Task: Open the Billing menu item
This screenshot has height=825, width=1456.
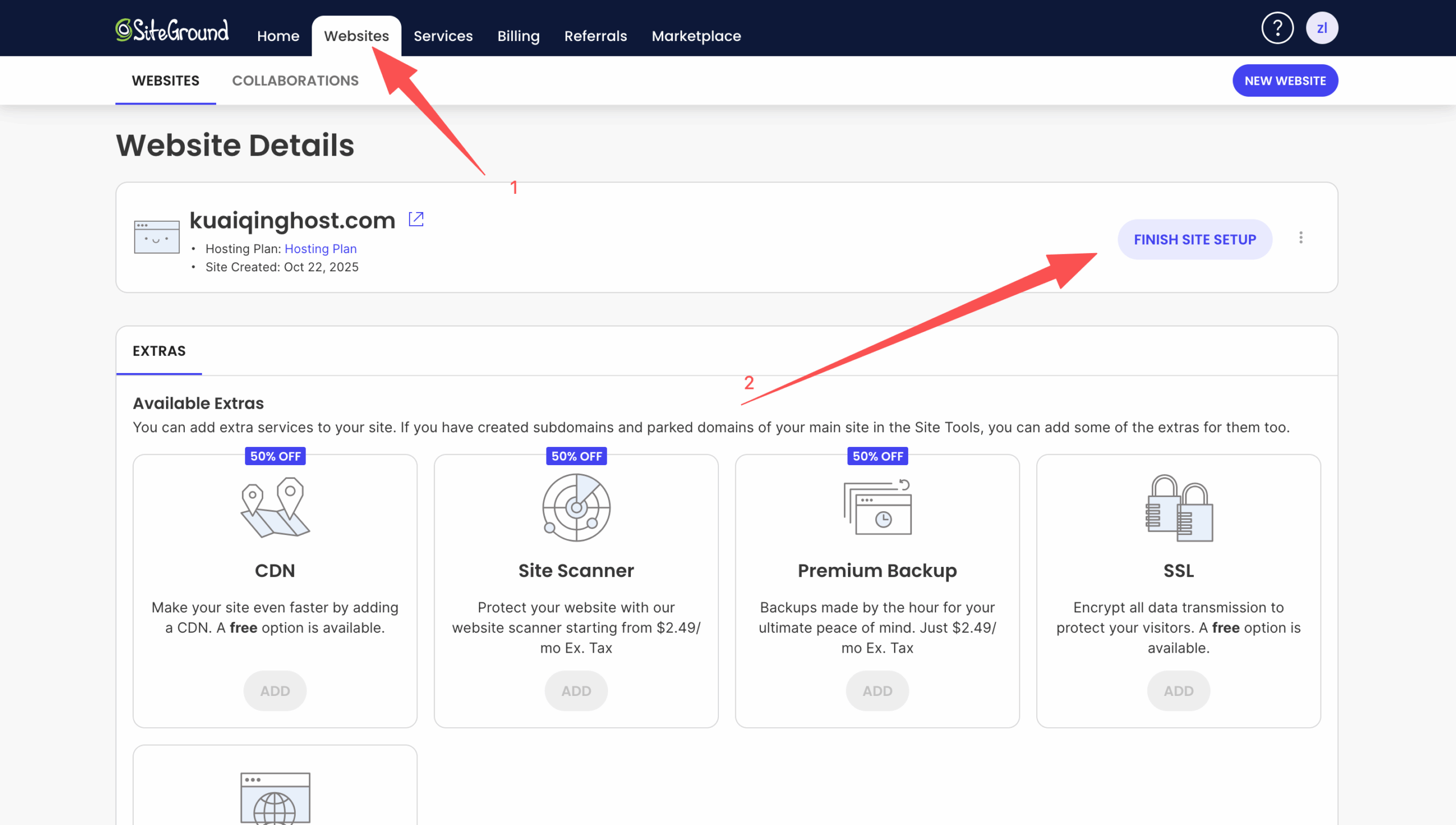Action: (518, 36)
